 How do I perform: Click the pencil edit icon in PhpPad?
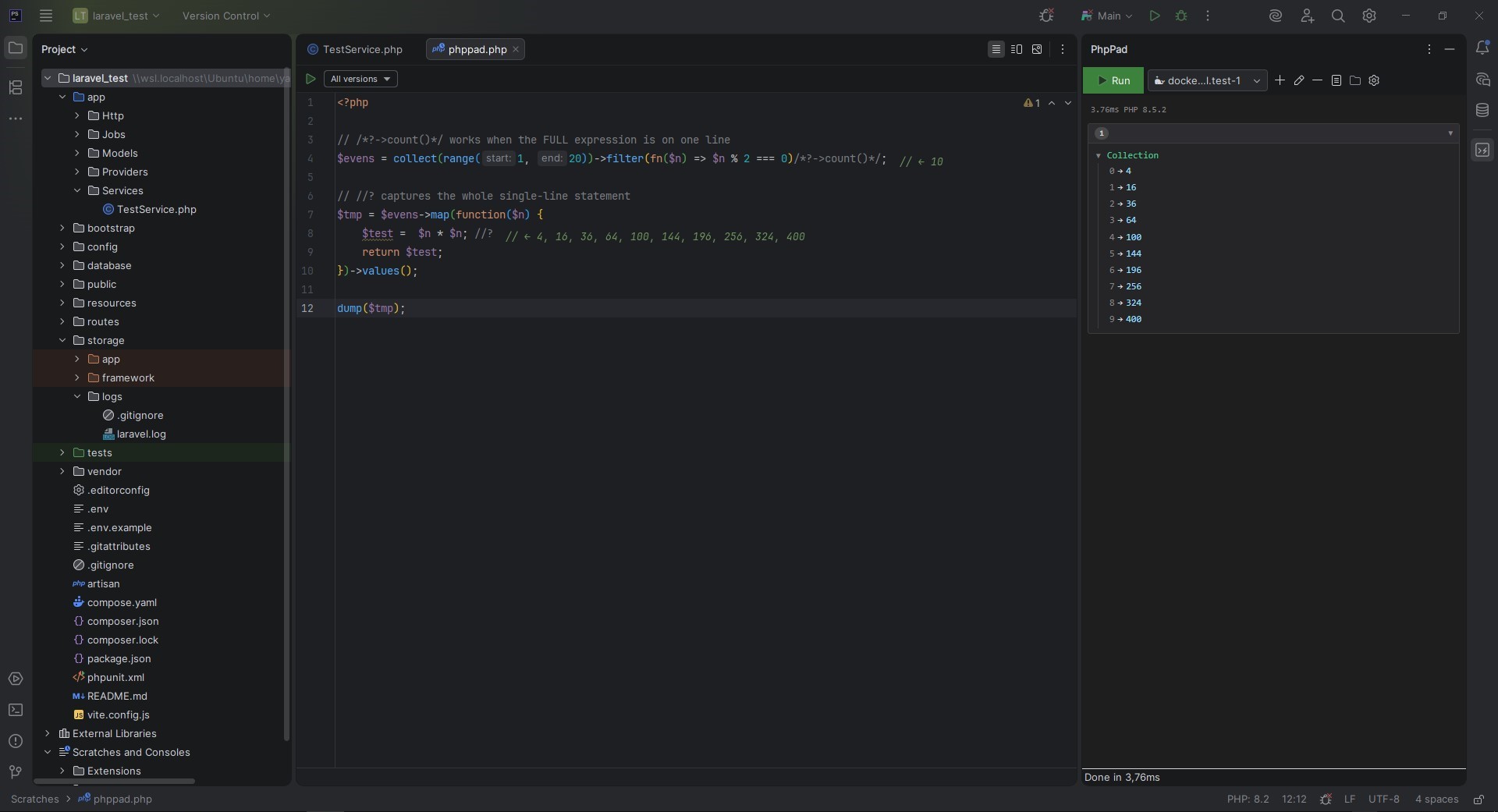tap(1299, 80)
